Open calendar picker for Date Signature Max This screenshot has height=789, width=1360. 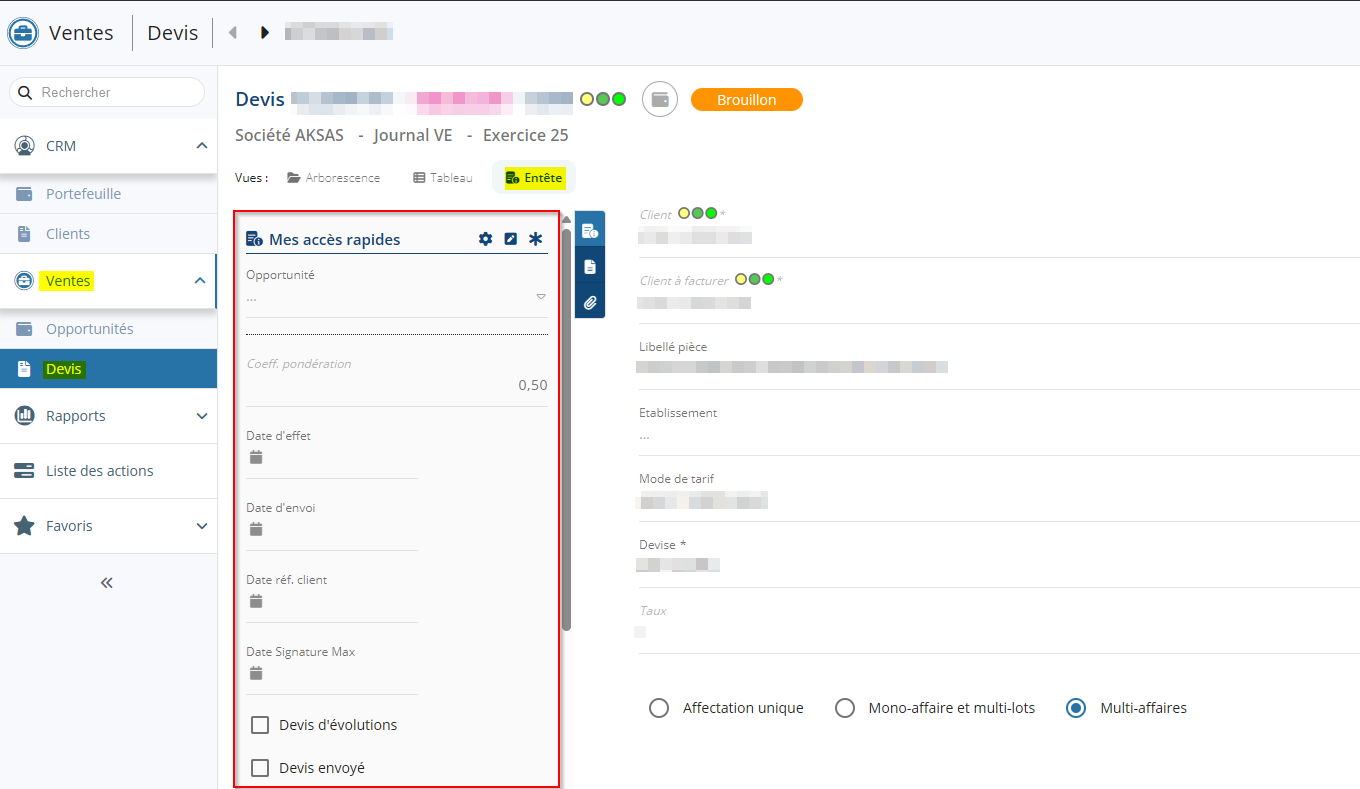click(x=256, y=673)
